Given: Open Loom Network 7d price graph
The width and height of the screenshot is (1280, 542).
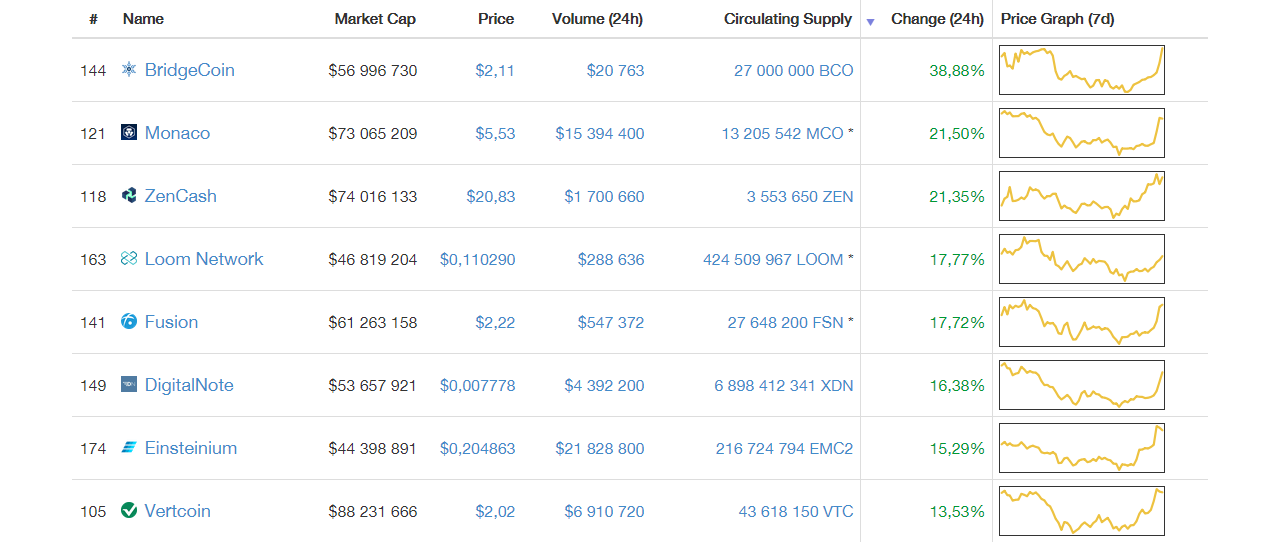Looking at the screenshot, I should click(x=1082, y=259).
